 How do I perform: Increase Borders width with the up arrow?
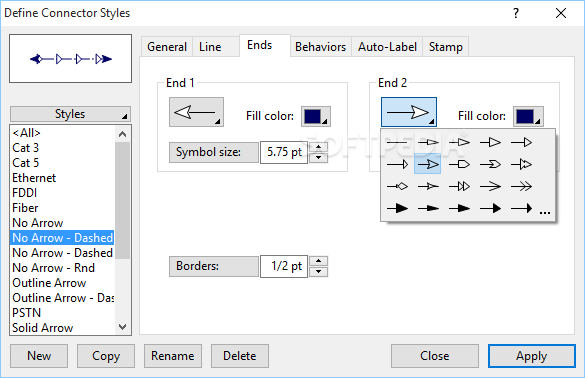click(318, 261)
